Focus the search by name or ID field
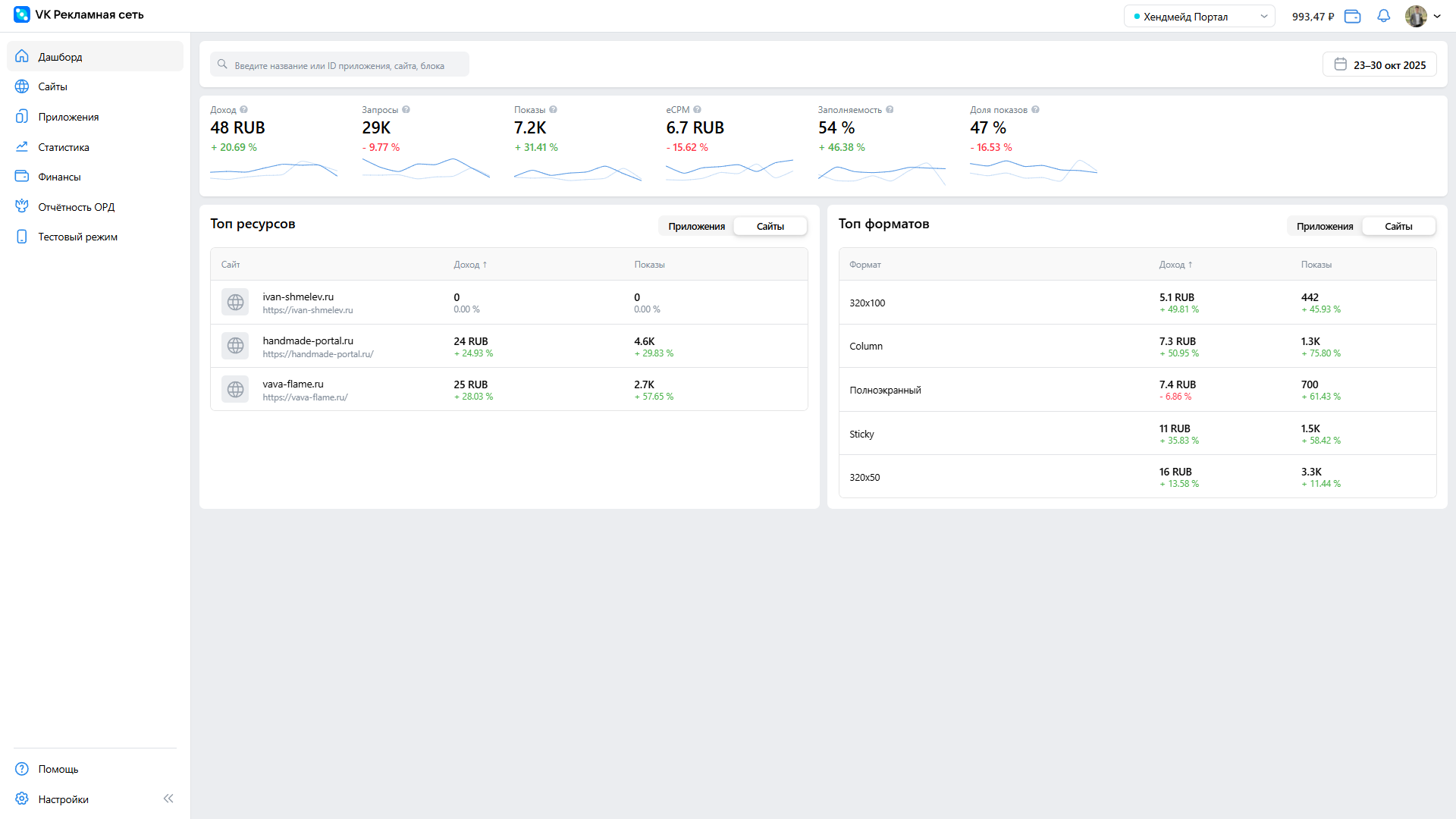 coord(340,65)
